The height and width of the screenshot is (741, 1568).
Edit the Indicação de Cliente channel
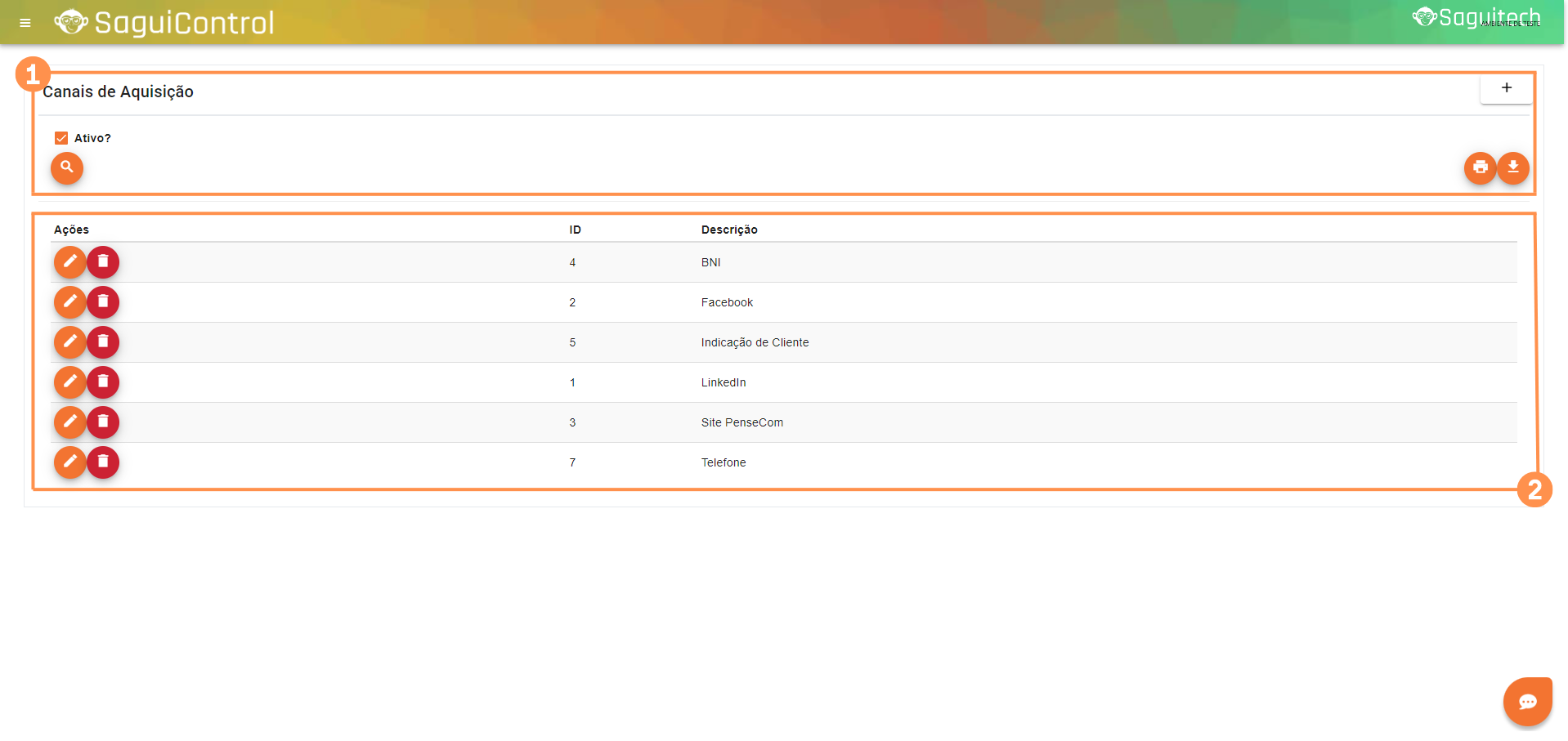(70, 342)
